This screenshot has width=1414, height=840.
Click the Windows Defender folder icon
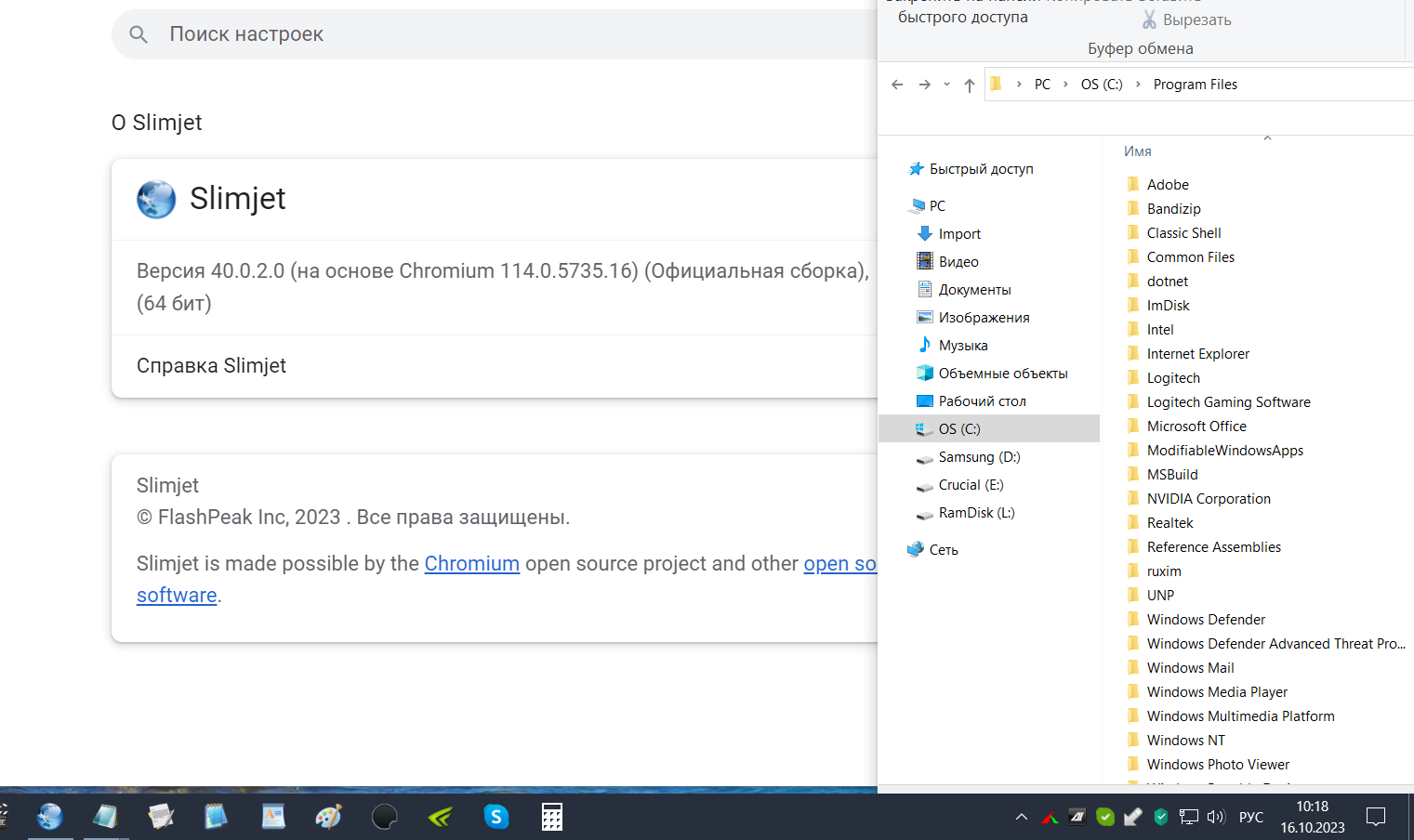(x=1133, y=619)
